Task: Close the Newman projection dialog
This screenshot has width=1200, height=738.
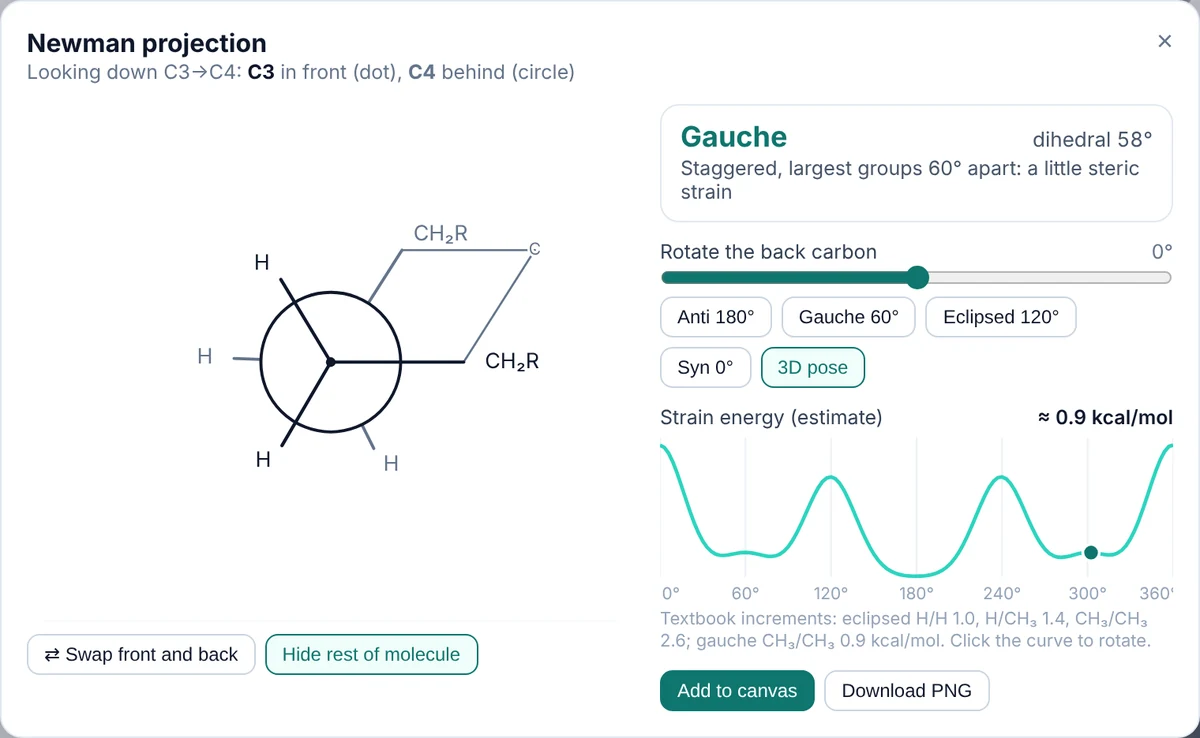Action: pyautogui.click(x=1164, y=41)
